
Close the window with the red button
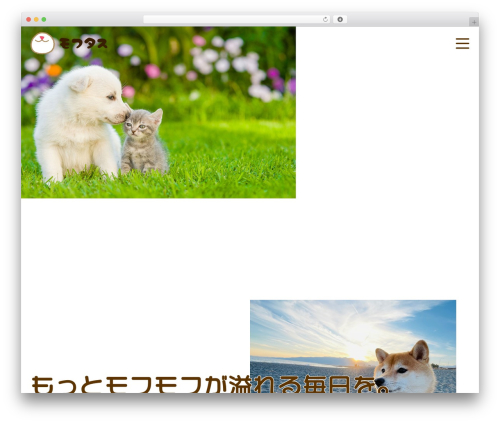[x=29, y=20]
